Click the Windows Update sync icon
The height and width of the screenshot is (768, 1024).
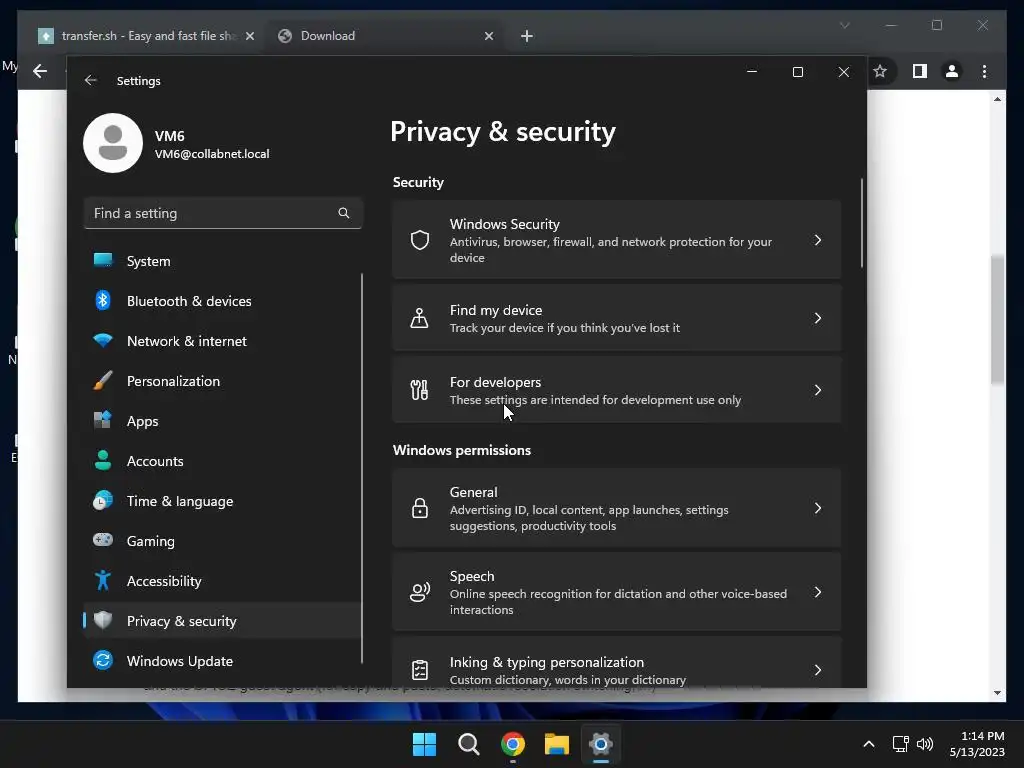click(x=103, y=660)
